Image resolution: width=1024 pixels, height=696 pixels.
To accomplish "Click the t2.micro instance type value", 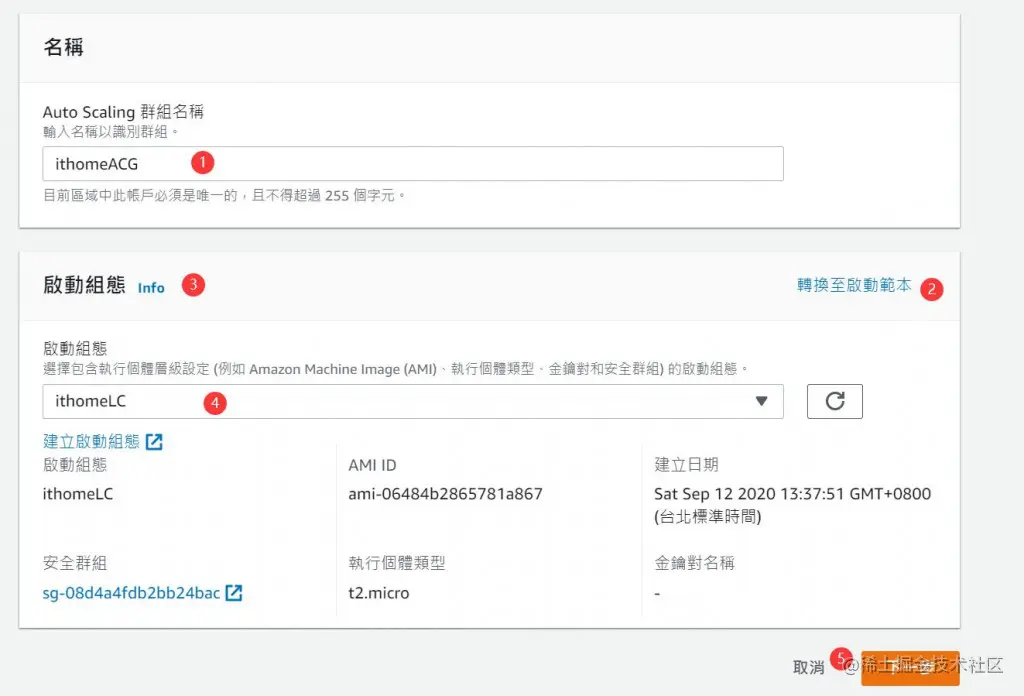I will pos(379,593).
